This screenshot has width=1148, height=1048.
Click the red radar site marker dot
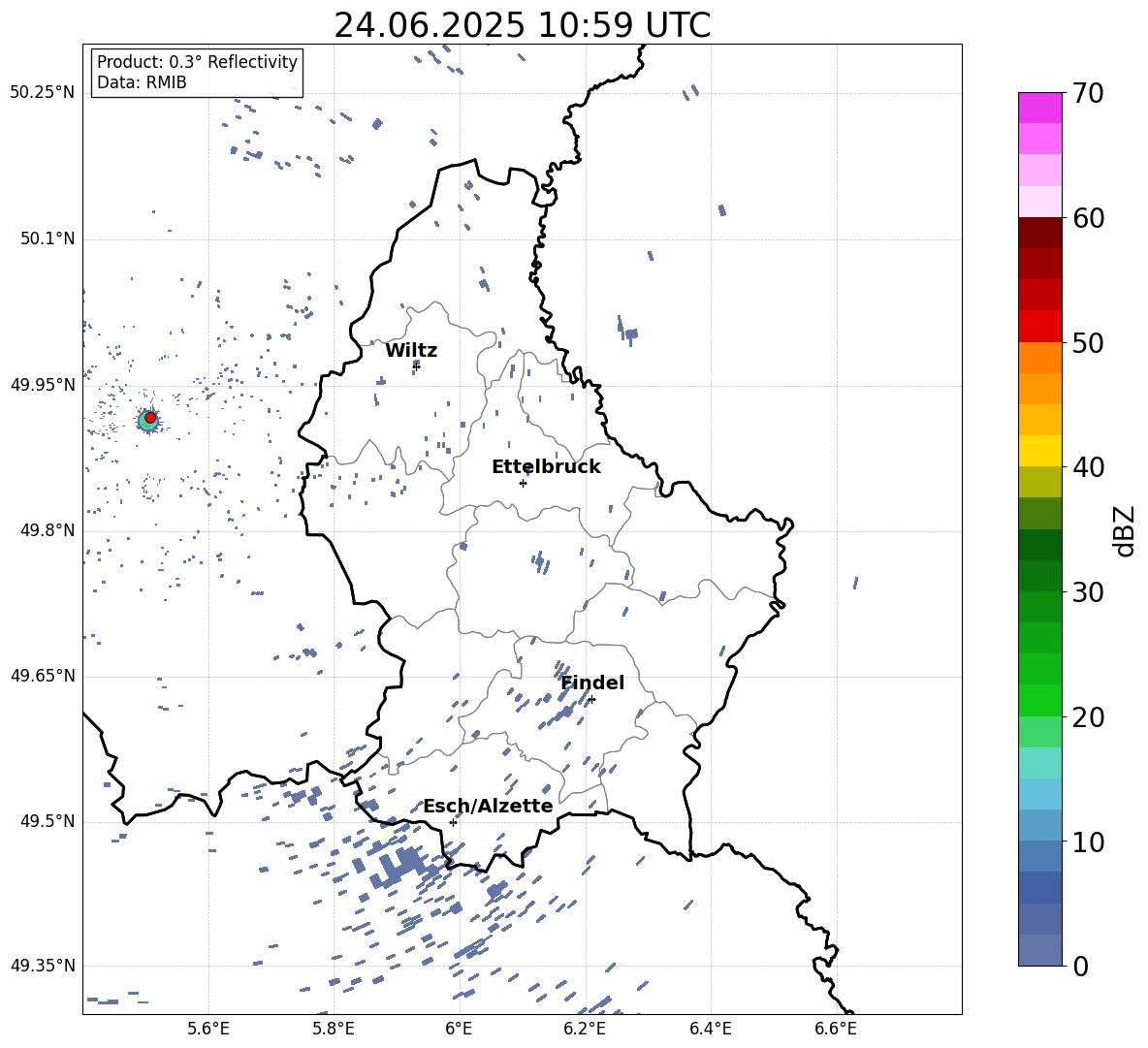tap(150, 417)
